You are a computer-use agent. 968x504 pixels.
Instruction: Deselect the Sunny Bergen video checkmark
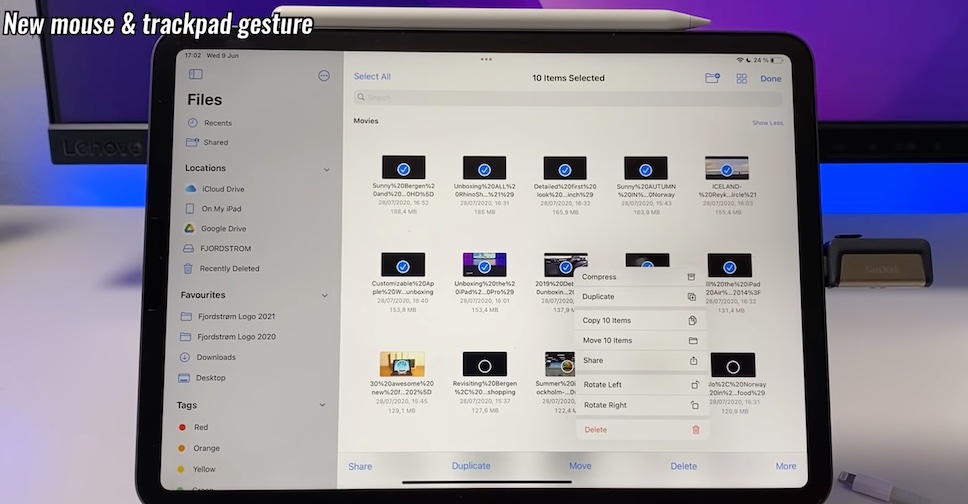tap(403, 168)
